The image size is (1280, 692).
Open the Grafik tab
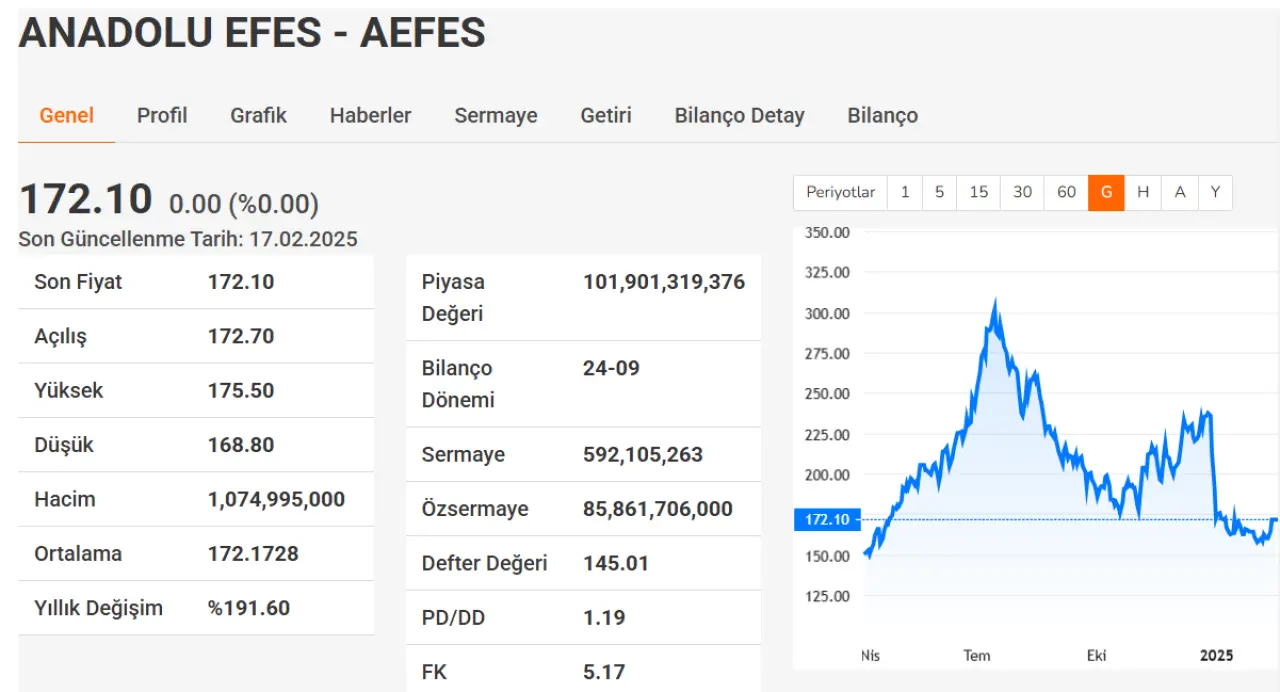tap(258, 115)
